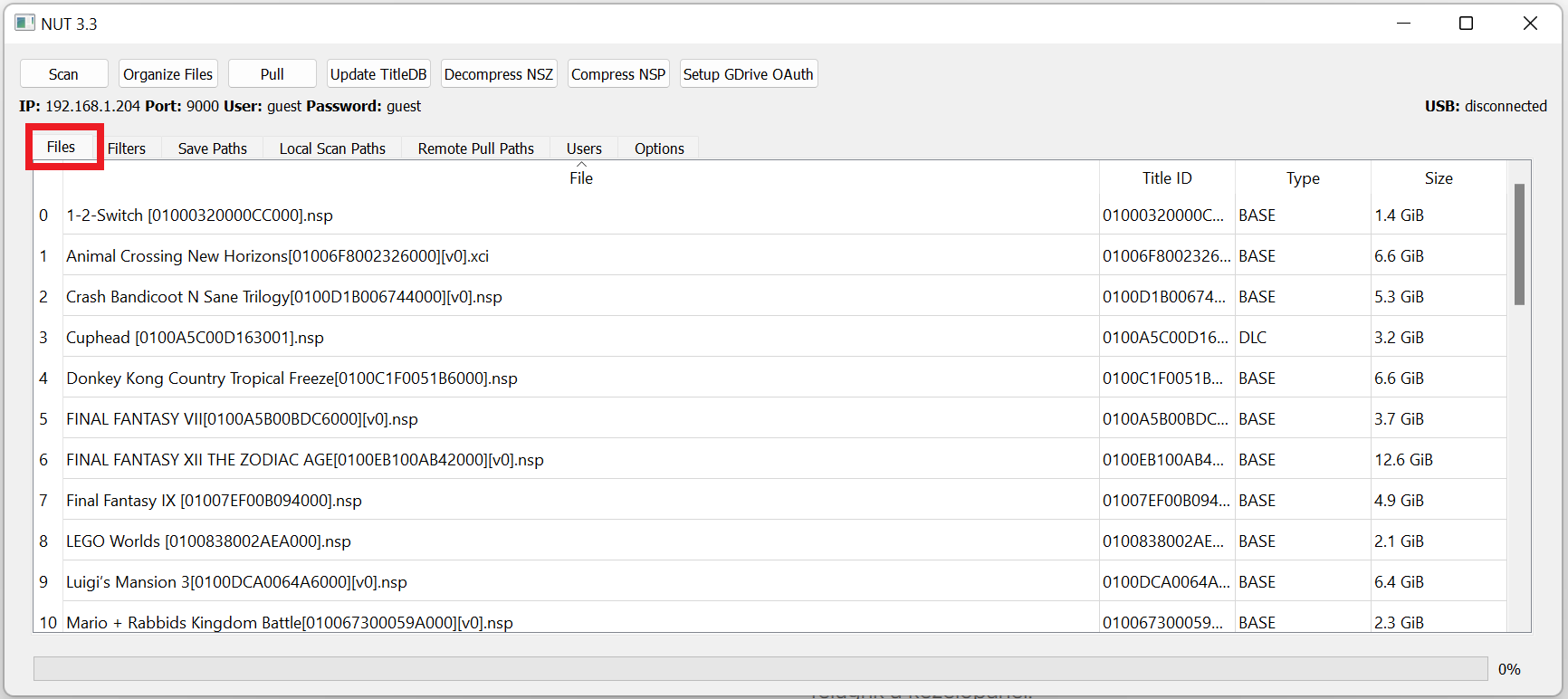Select the Cuphead DLC file row

point(195,338)
